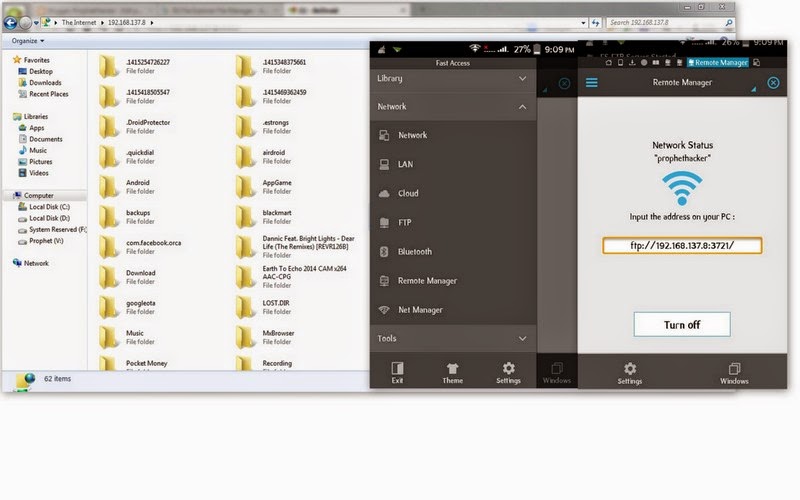The image size is (800, 500).
Task: Click the search magnifier icon in Explorer
Action: 729,22
